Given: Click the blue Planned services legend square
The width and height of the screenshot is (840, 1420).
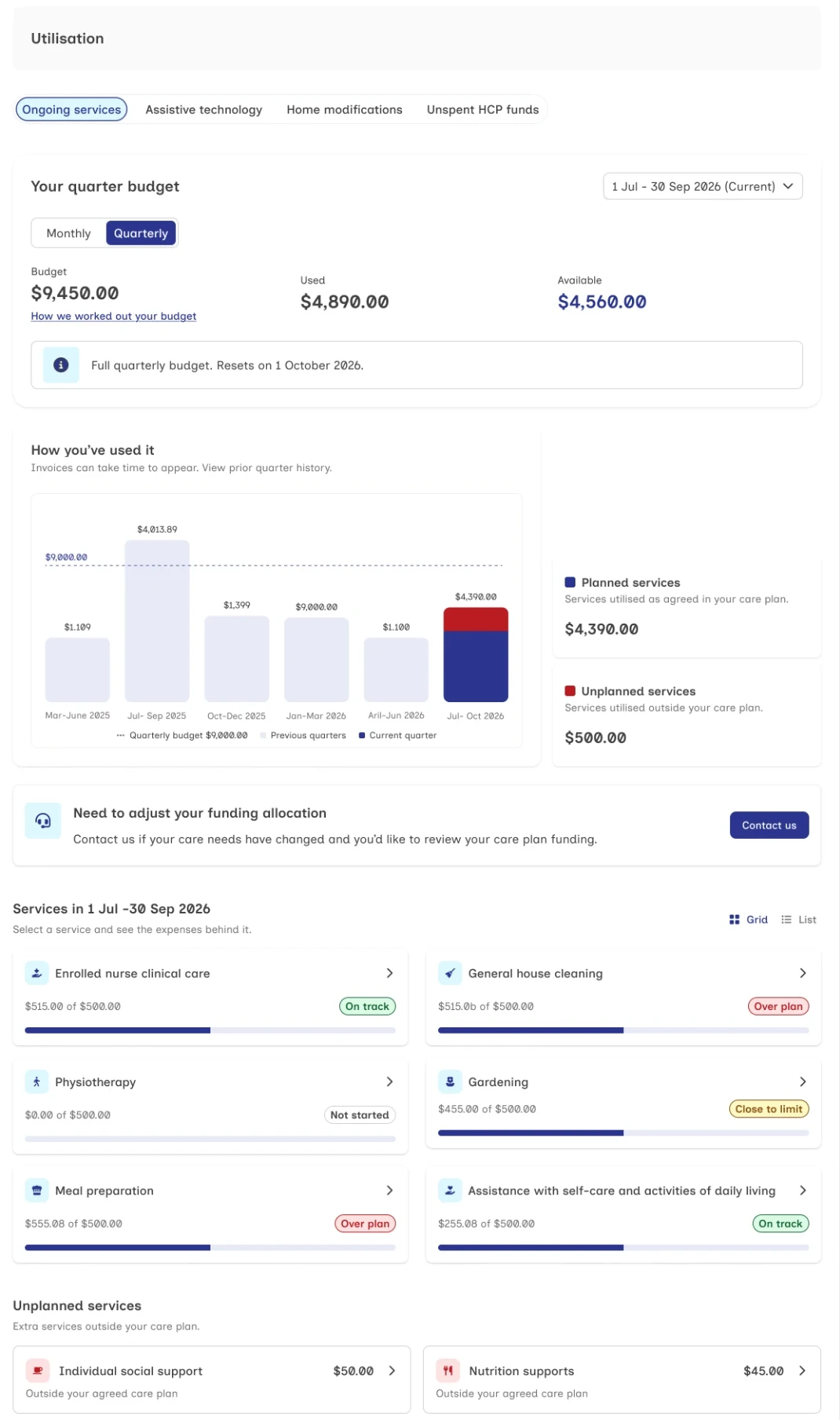Looking at the screenshot, I should [x=570, y=583].
